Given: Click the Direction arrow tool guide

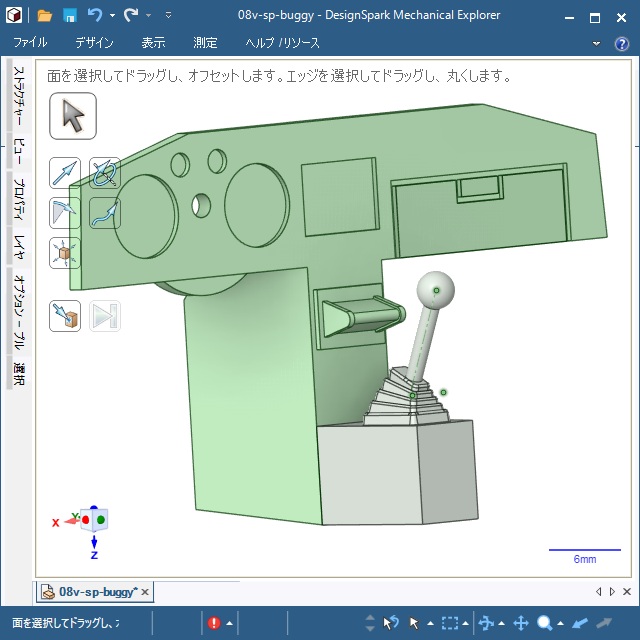Looking at the screenshot, I should click(65, 173).
